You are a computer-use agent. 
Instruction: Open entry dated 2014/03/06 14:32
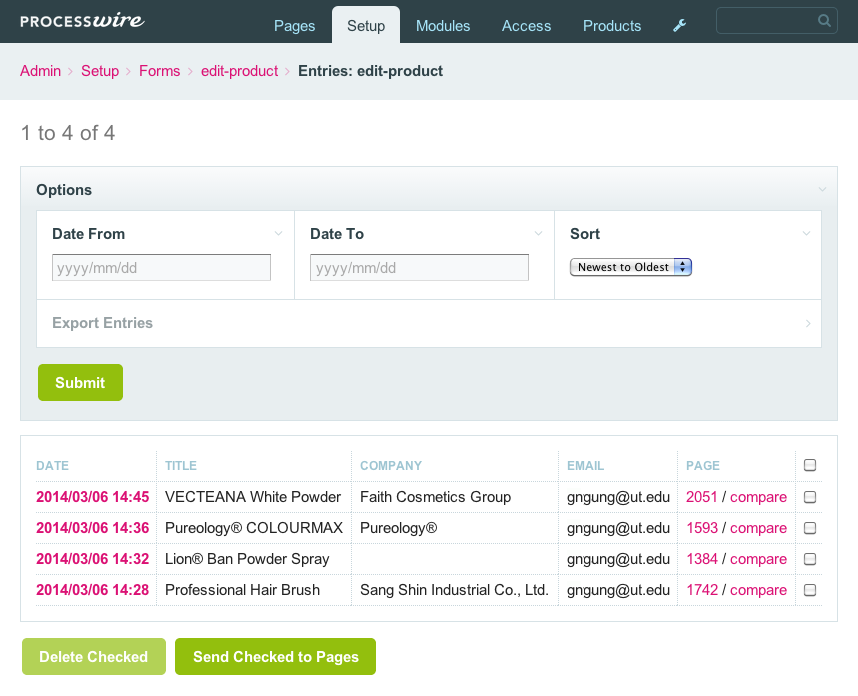(92, 559)
